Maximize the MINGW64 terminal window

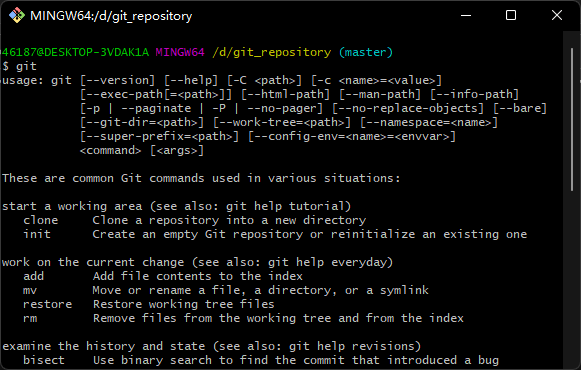point(511,16)
